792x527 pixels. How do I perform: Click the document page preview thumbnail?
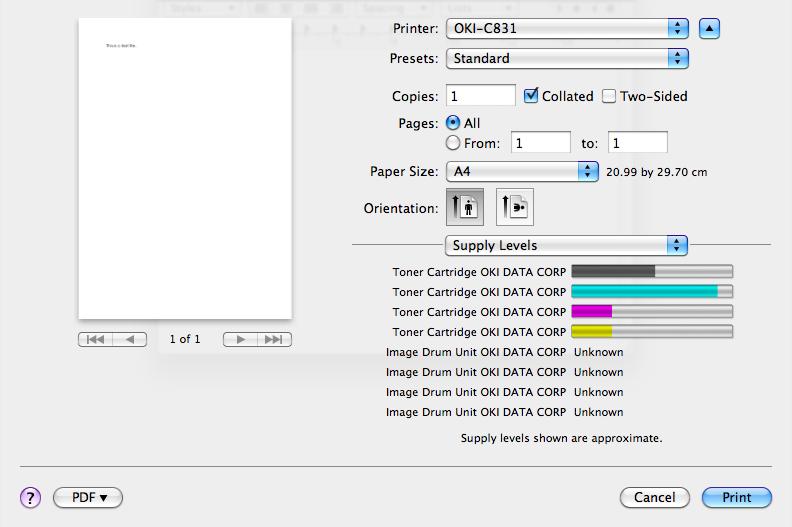pyautogui.click(x=185, y=169)
